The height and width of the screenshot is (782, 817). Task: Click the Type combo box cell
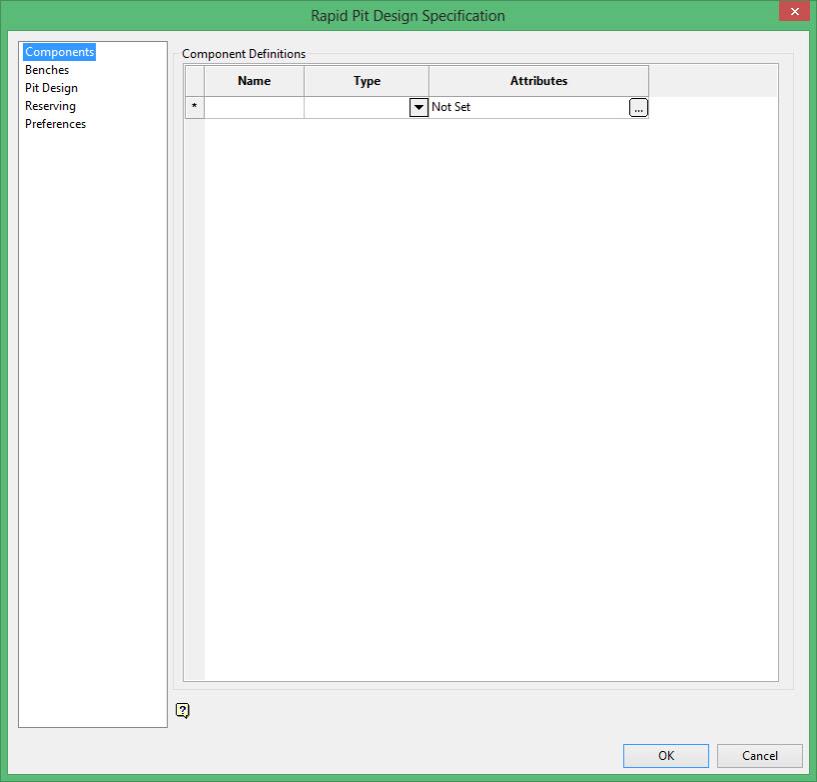366,107
